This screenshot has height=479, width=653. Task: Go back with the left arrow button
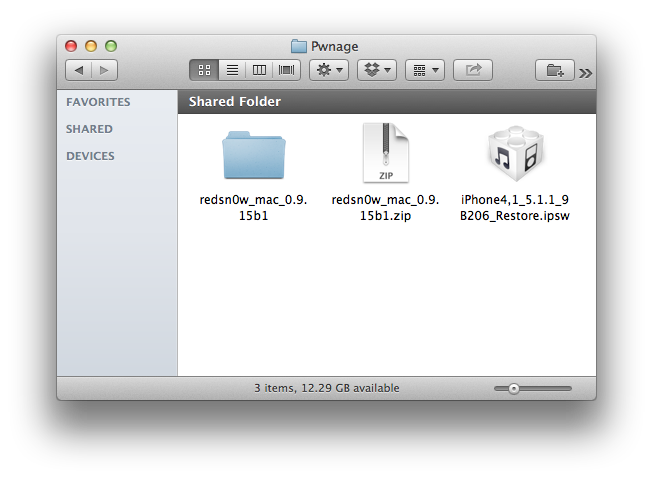pyautogui.click(x=78, y=70)
